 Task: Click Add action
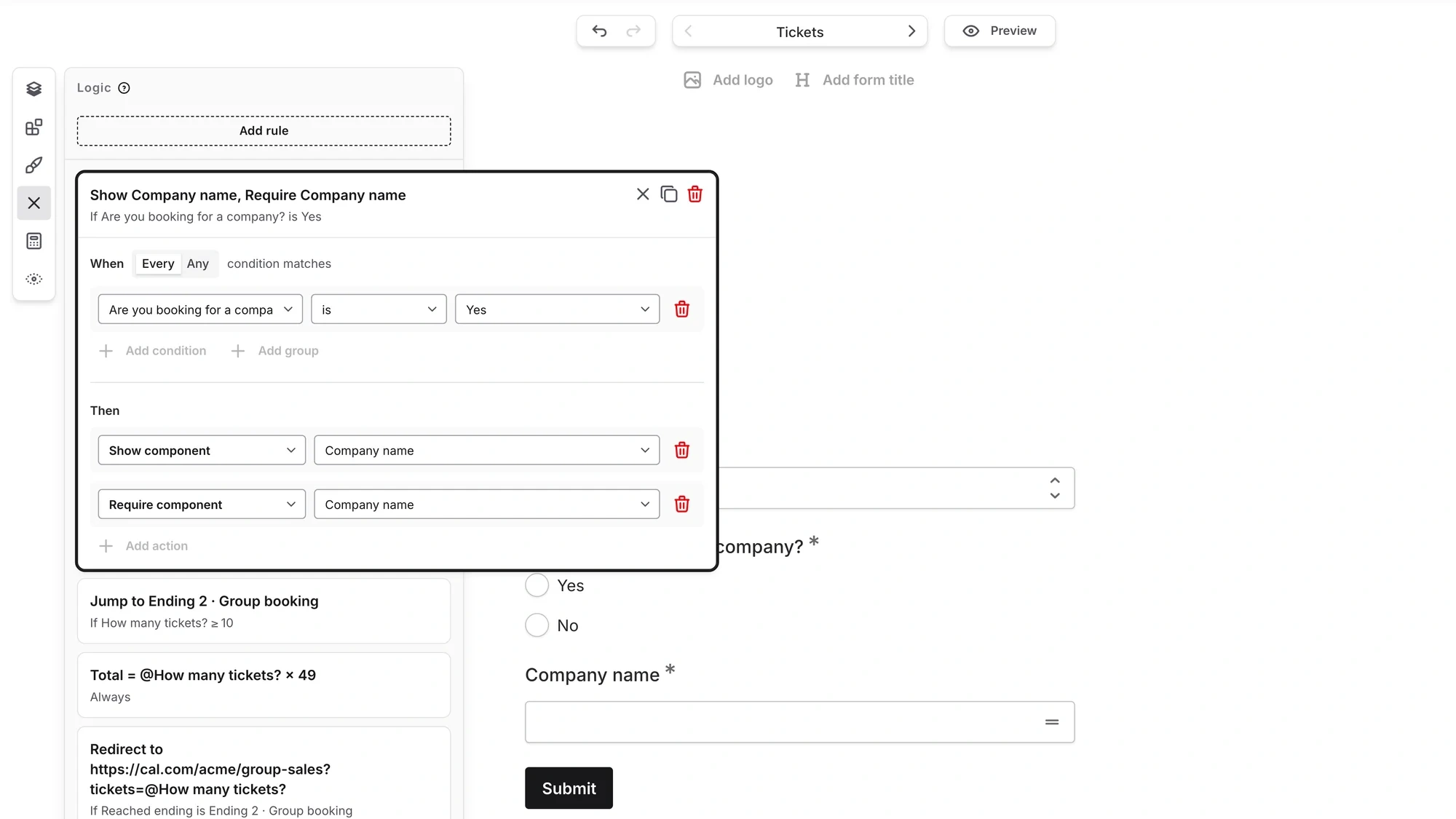pyautogui.click(x=143, y=546)
